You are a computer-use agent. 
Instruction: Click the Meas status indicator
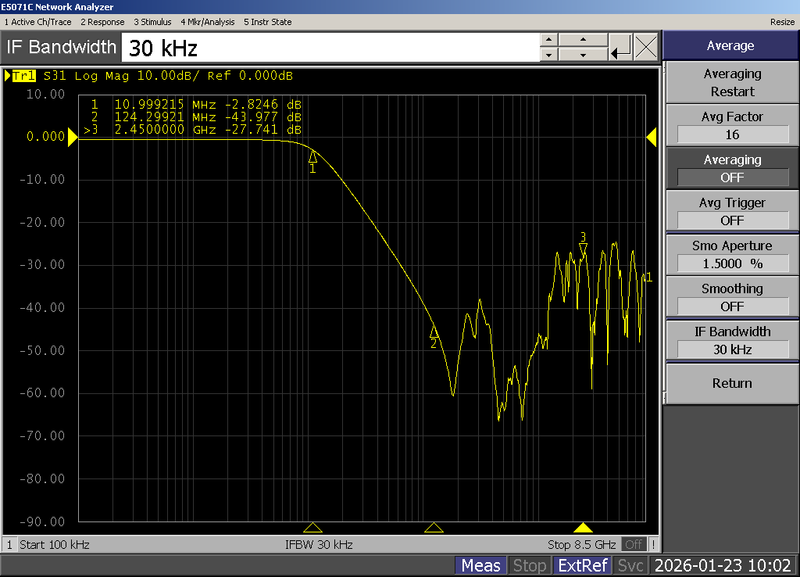(481, 565)
